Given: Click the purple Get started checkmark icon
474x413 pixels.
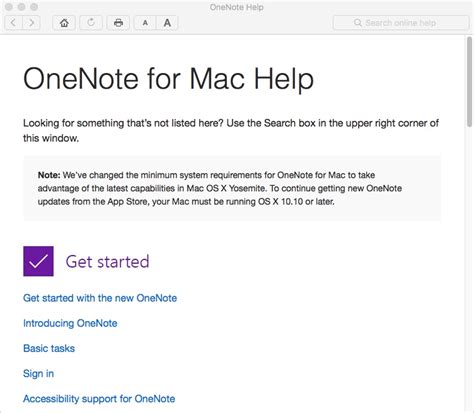Looking at the screenshot, I should click(38, 261).
